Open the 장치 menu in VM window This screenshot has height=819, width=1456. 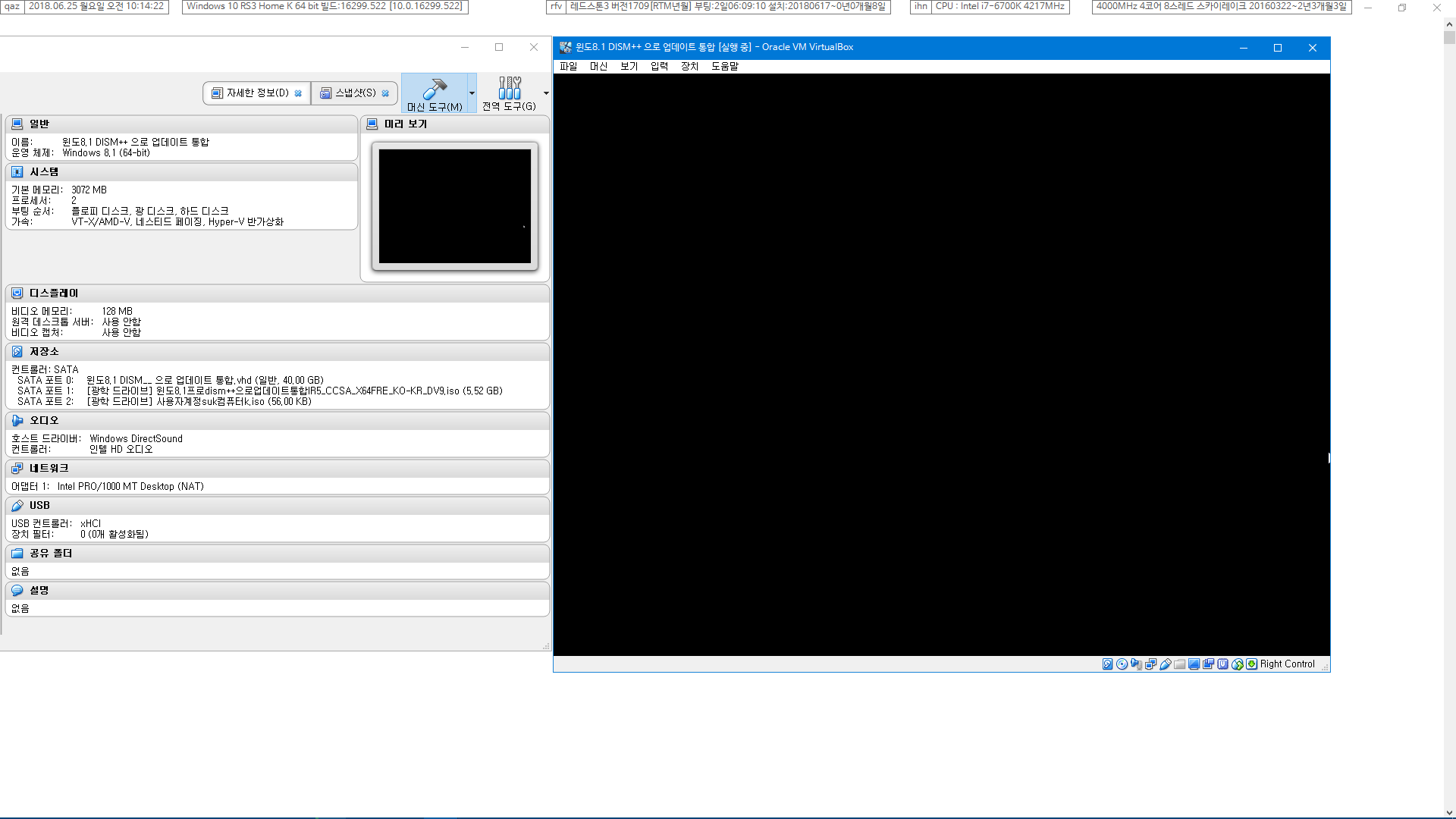tap(690, 66)
